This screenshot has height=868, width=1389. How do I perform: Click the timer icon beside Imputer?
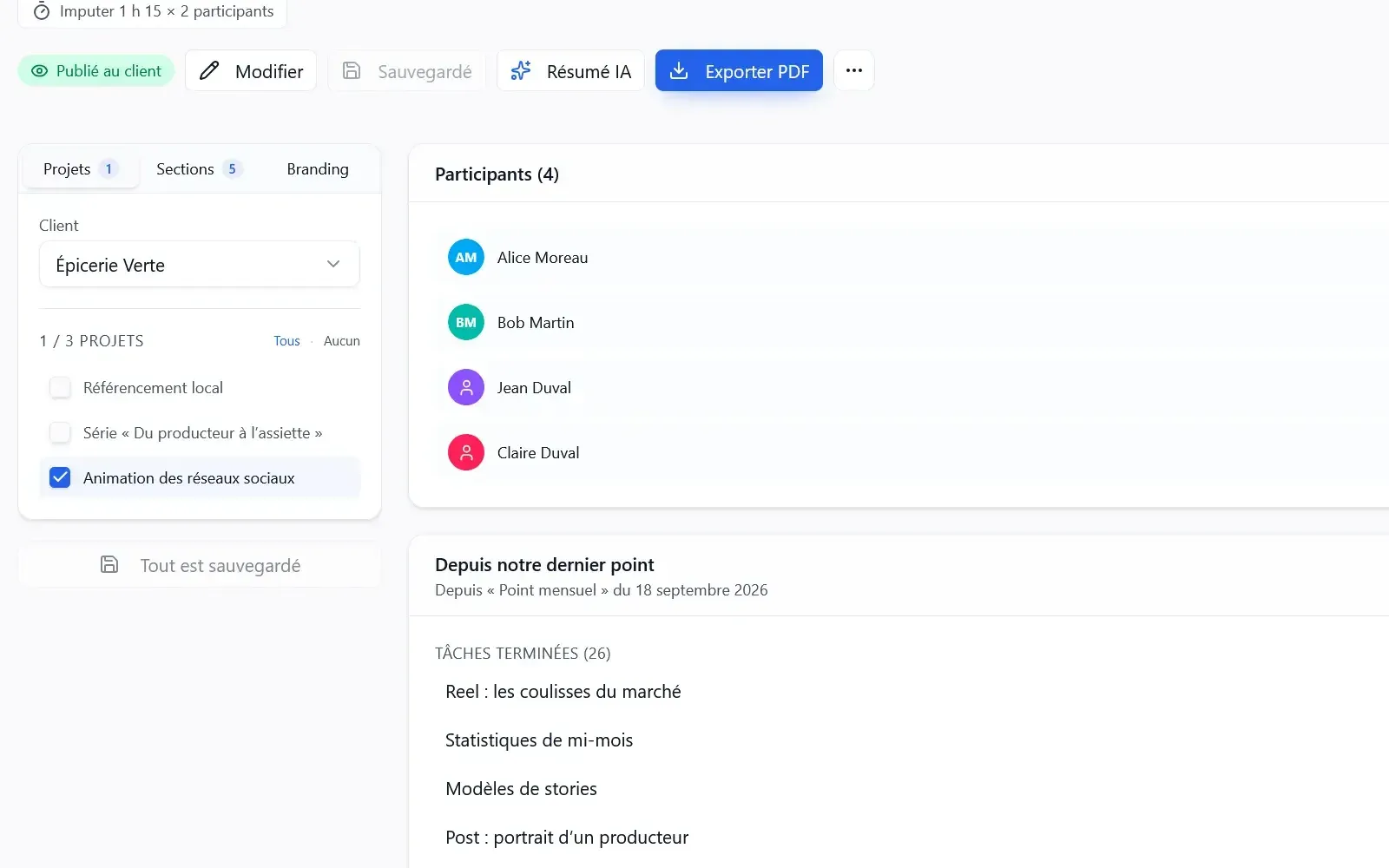click(x=41, y=11)
